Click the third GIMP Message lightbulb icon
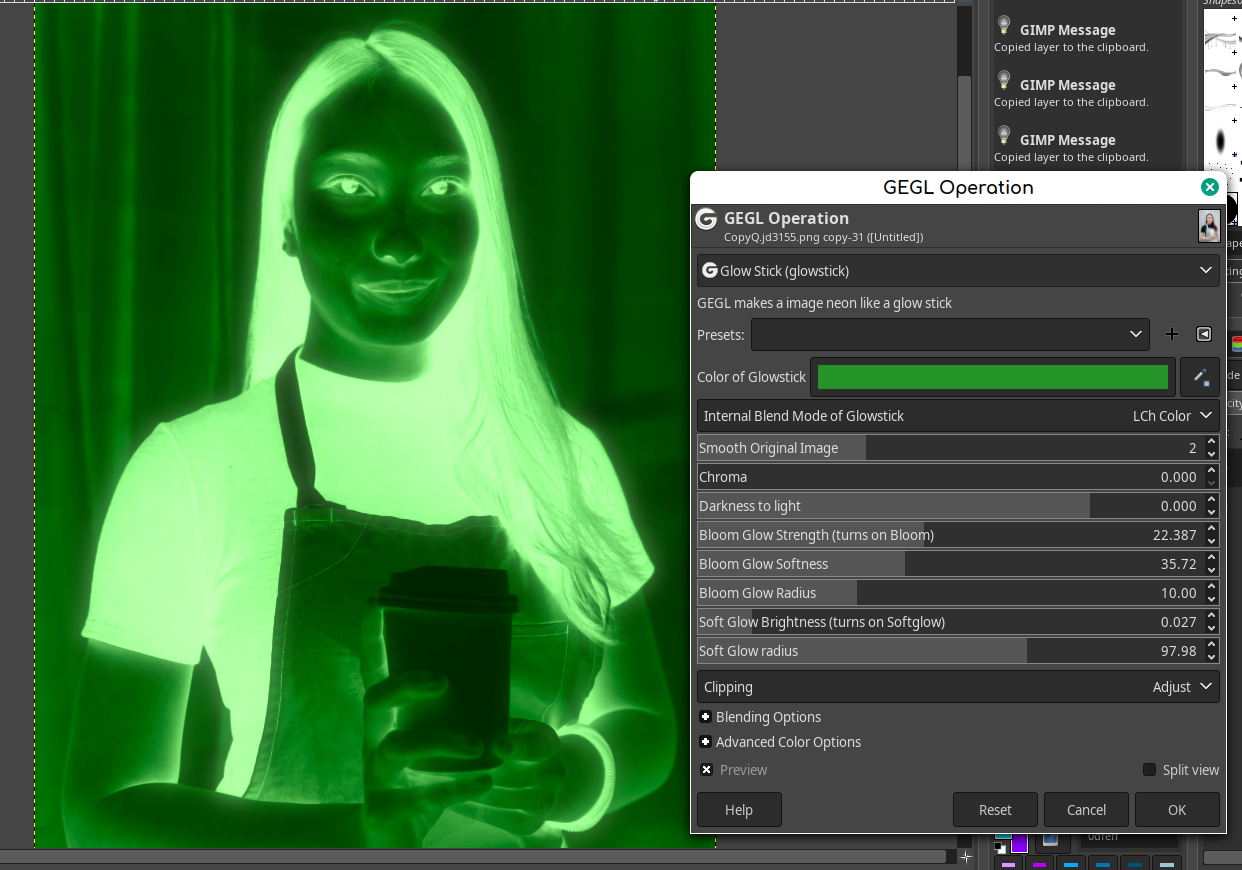This screenshot has width=1242, height=870. (x=1004, y=135)
